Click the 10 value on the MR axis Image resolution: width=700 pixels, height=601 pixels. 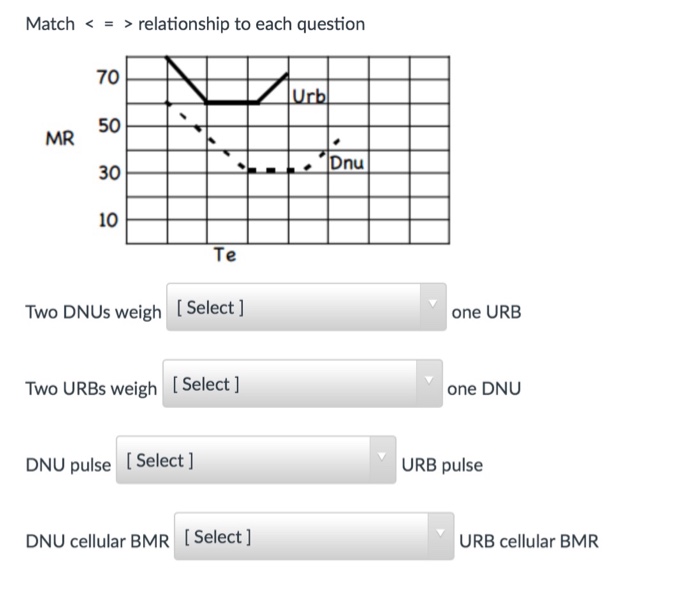[x=107, y=219]
